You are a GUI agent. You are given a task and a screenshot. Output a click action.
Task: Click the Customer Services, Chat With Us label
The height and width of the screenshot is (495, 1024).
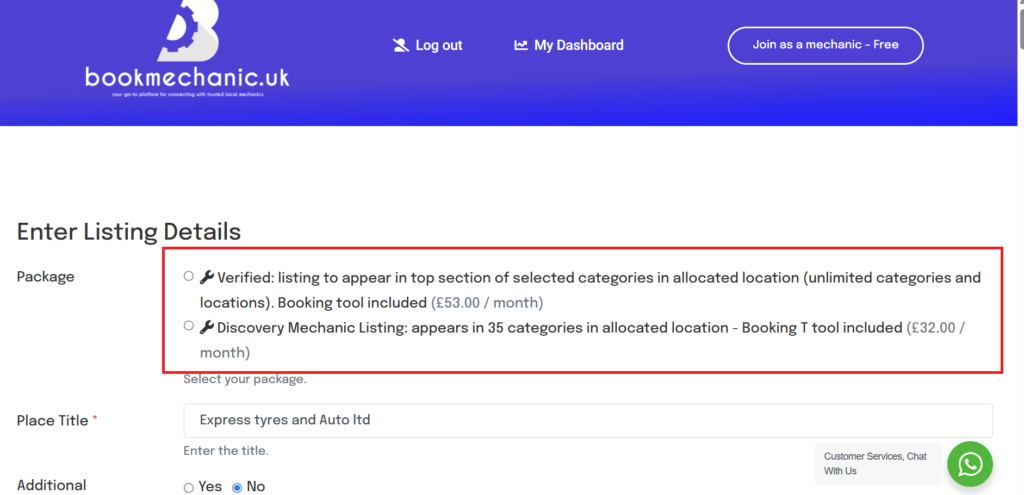point(875,463)
